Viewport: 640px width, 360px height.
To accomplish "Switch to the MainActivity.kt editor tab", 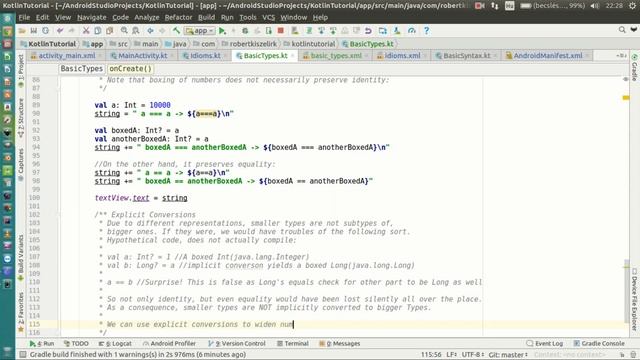I will [x=142, y=56].
